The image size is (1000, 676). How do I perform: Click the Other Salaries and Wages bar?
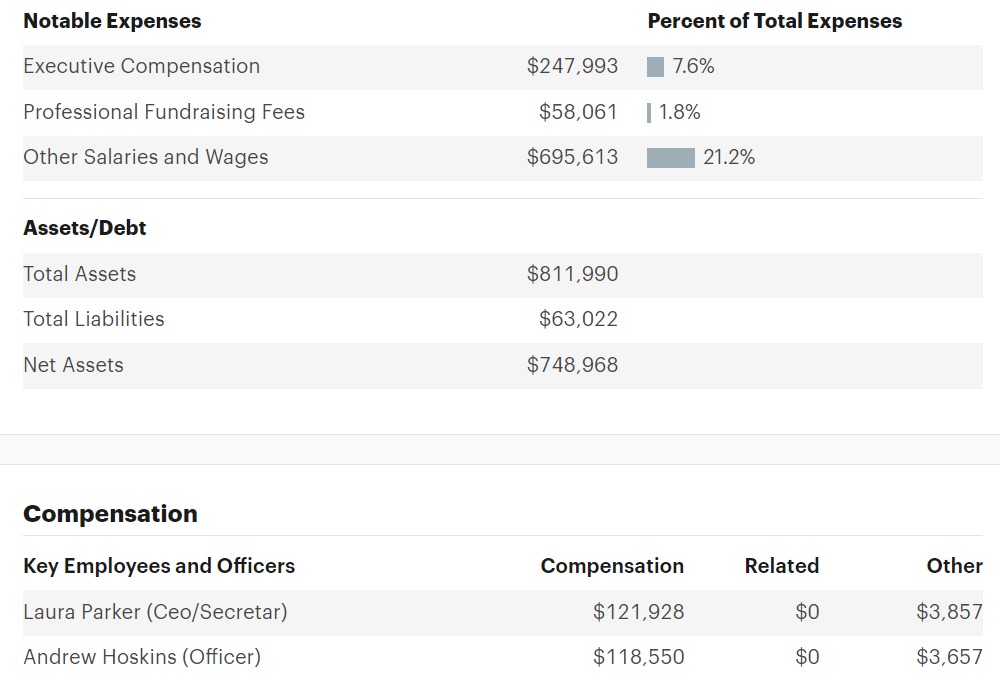[670, 158]
